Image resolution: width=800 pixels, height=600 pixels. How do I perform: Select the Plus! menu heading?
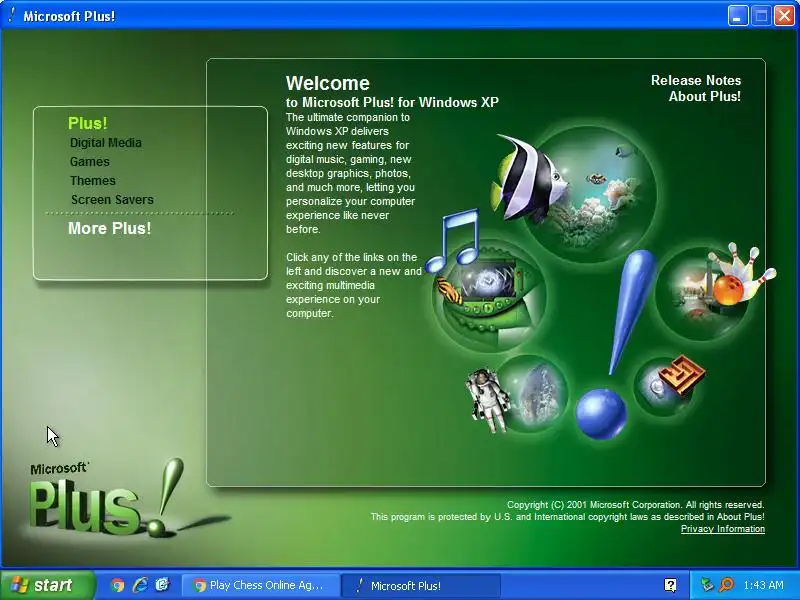click(x=88, y=123)
